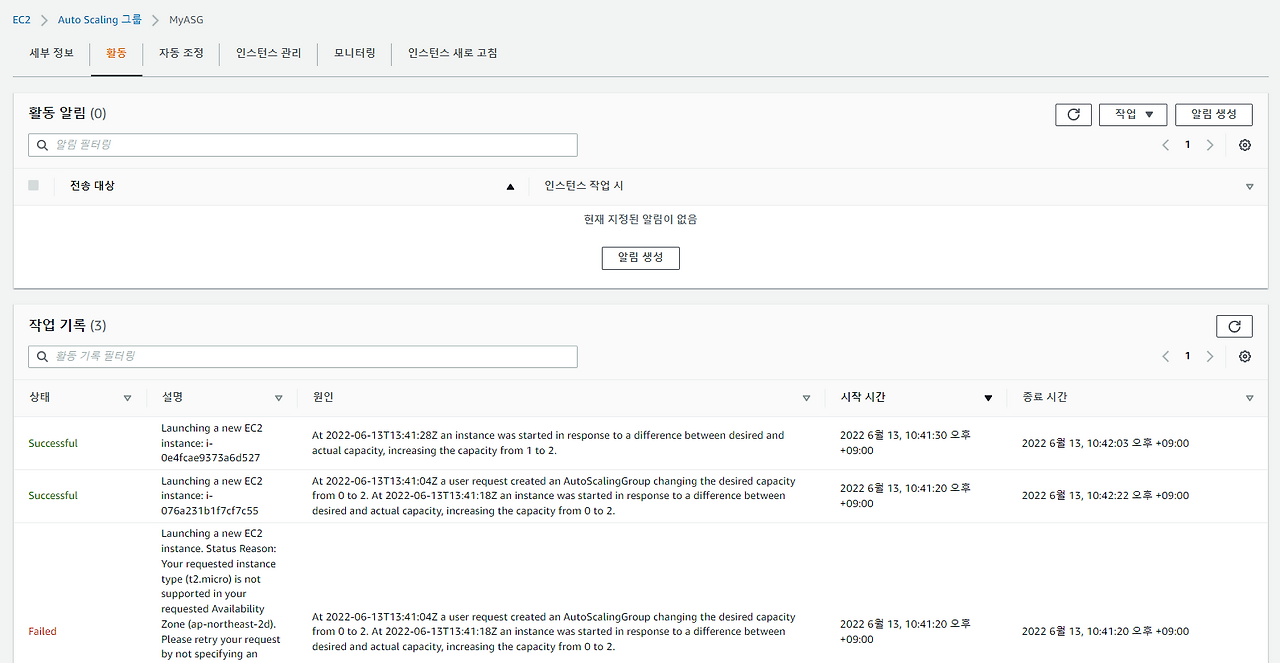Click 현재 지정된 알림이 없음 message
Viewport: 1280px width, 663px height.
[640, 219]
